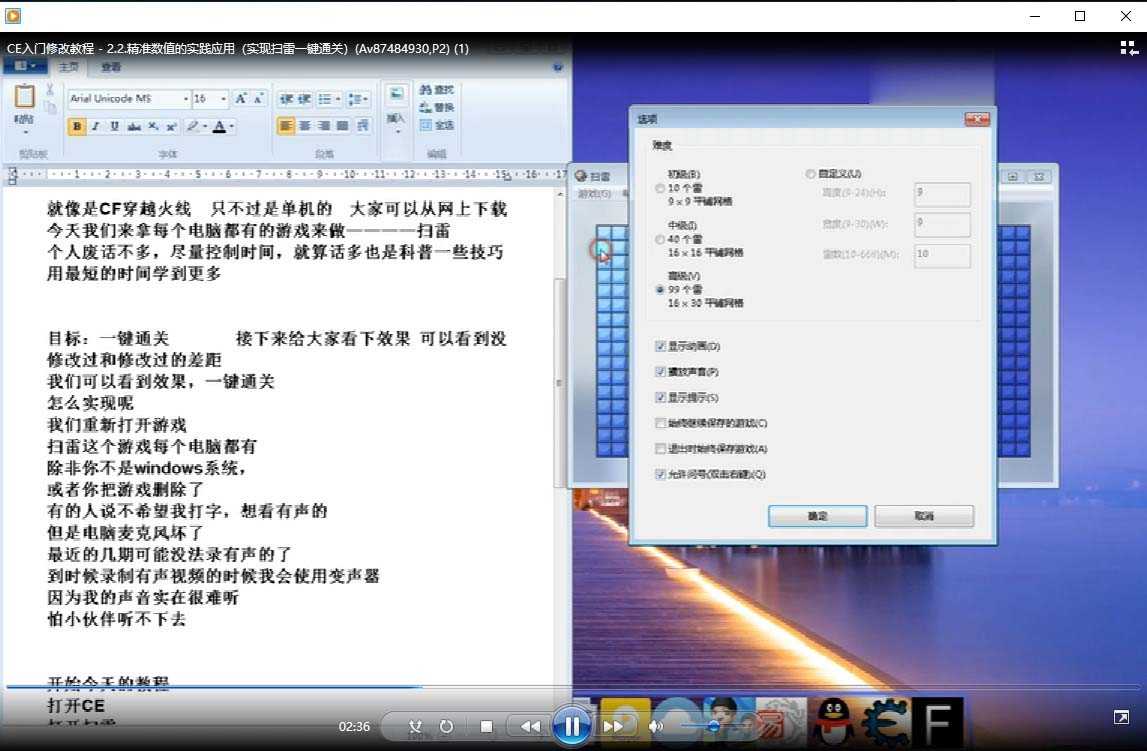
Task: Click the fast forward next button
Action: [613, 726]
